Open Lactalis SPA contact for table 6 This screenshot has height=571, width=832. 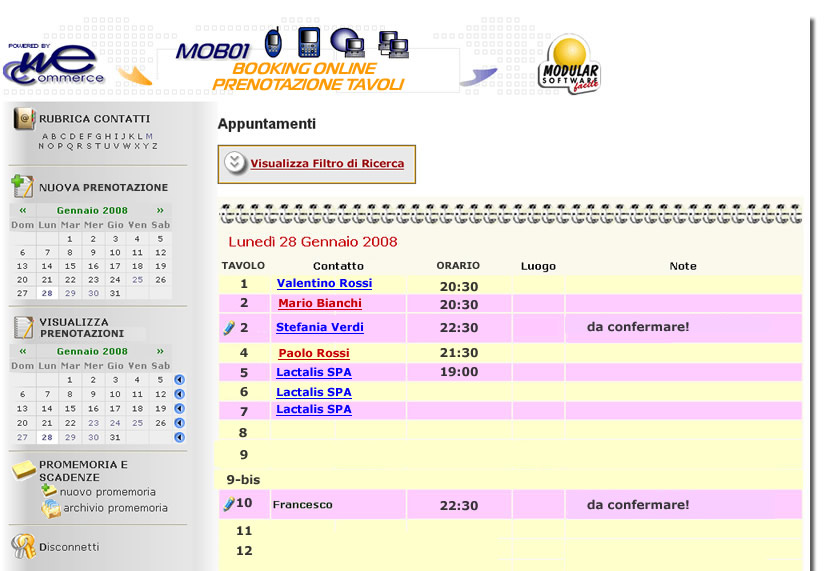(x=314, y=392)
